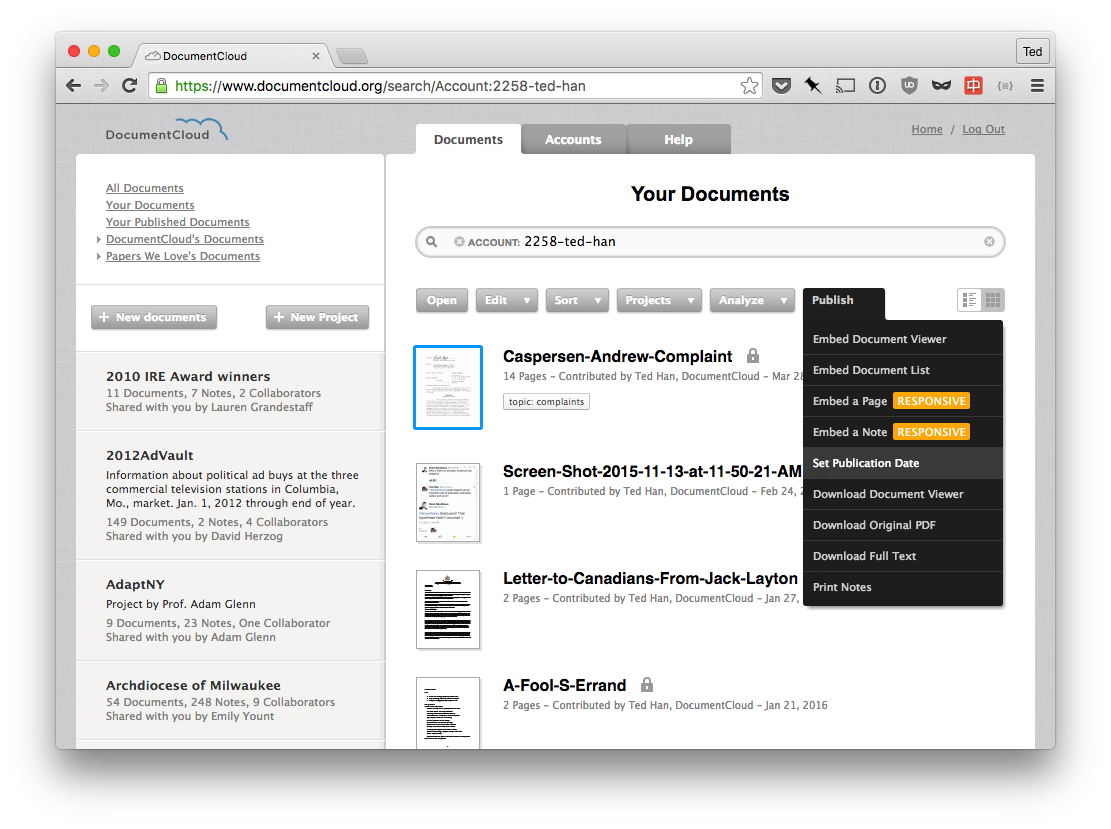Open the Sort dropdown menu
The image size is (1111, 829).
pyautogui.click(x=577, y=300)
